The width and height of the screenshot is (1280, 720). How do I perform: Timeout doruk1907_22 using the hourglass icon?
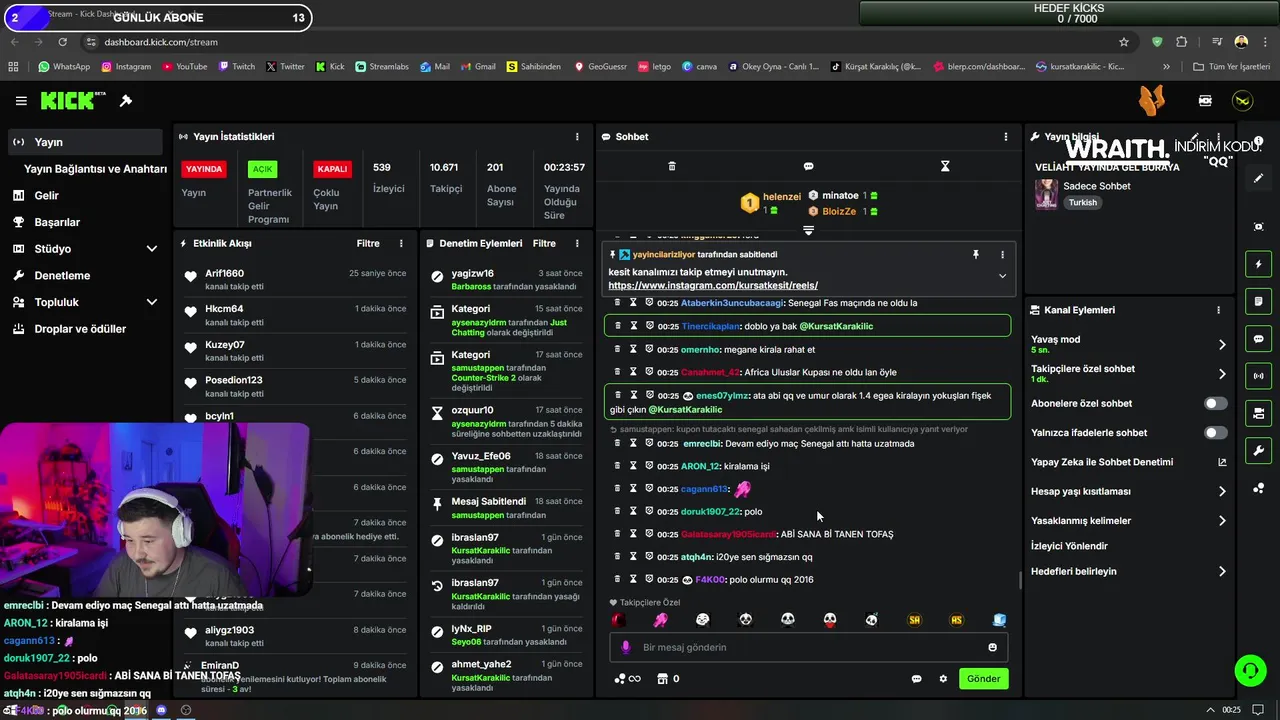coord(633,511)
